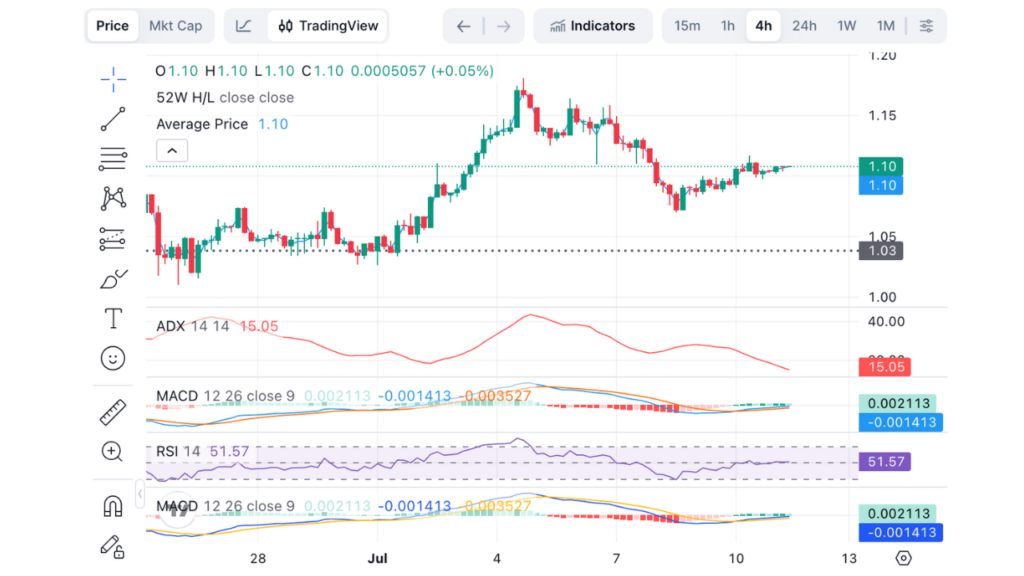Set interval to 1h
Screen dimensions: 1024x576
728,26
